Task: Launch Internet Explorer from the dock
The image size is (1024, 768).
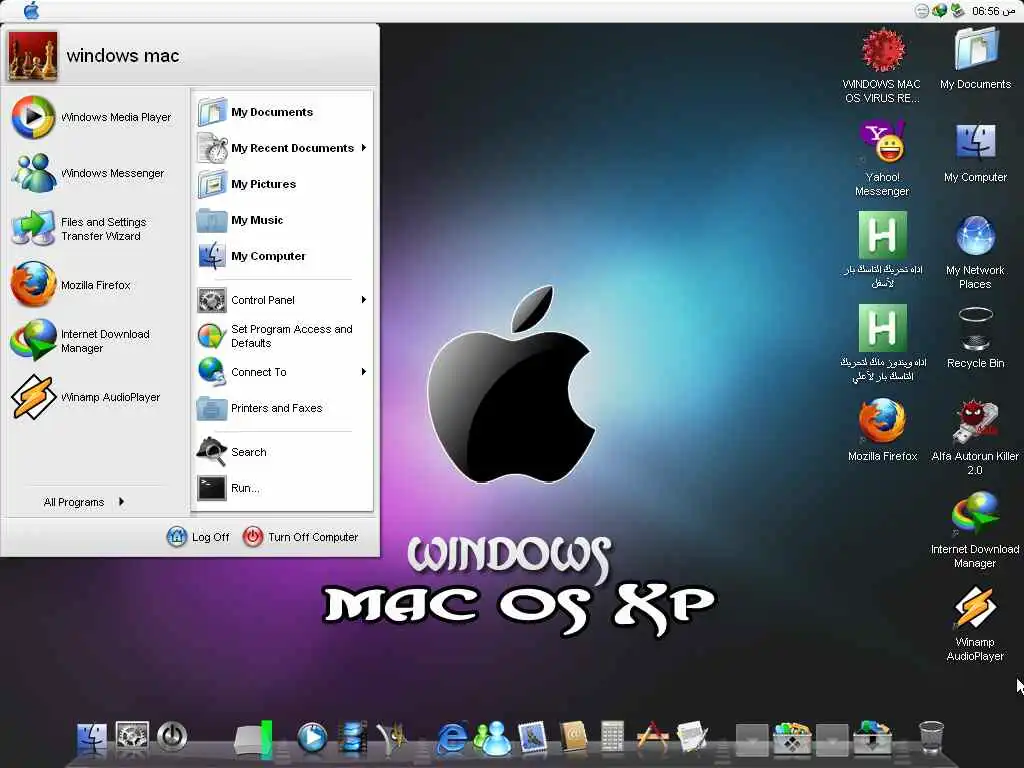Action: coord(452,739)
